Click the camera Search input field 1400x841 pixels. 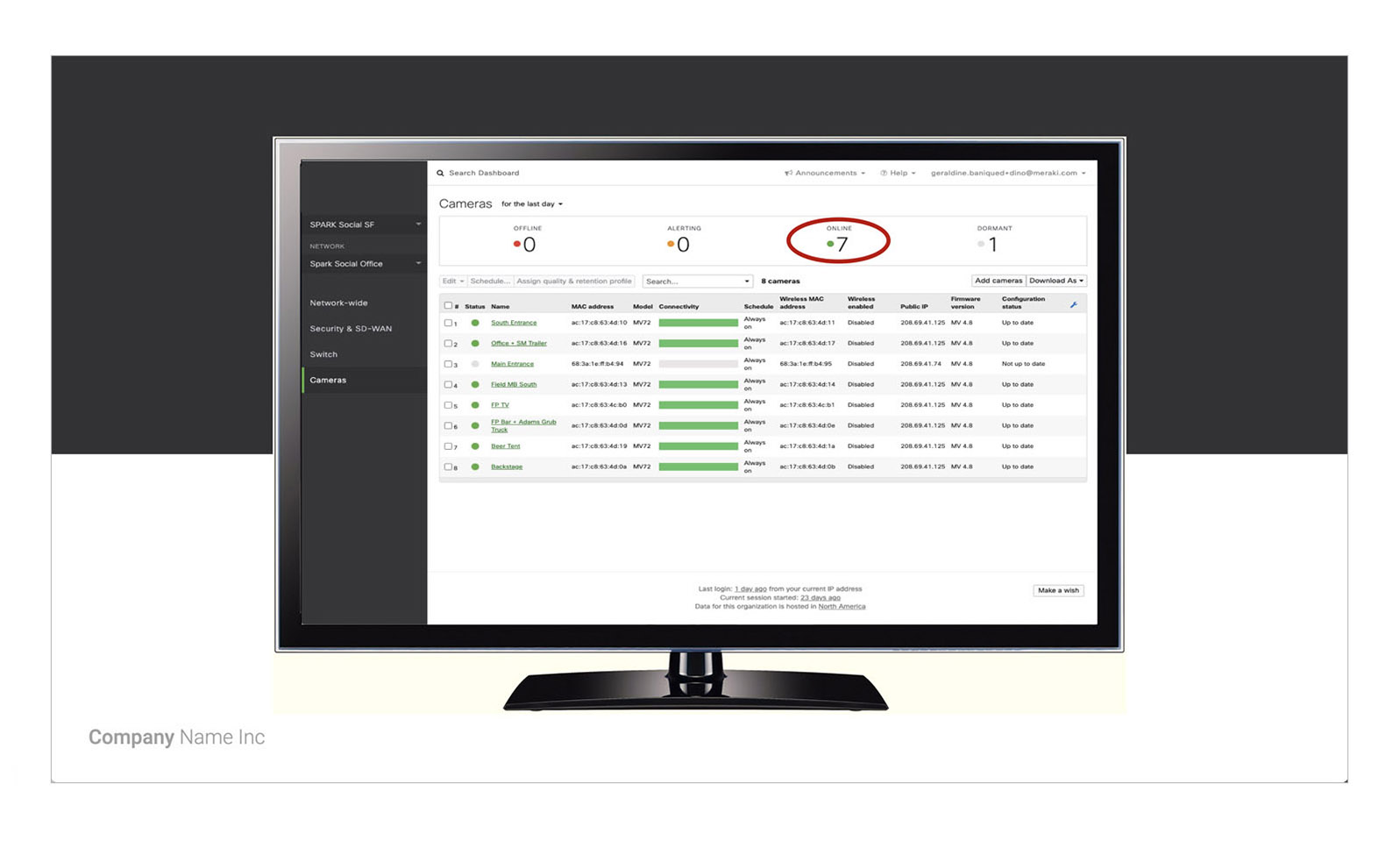(x=698, y=282)
